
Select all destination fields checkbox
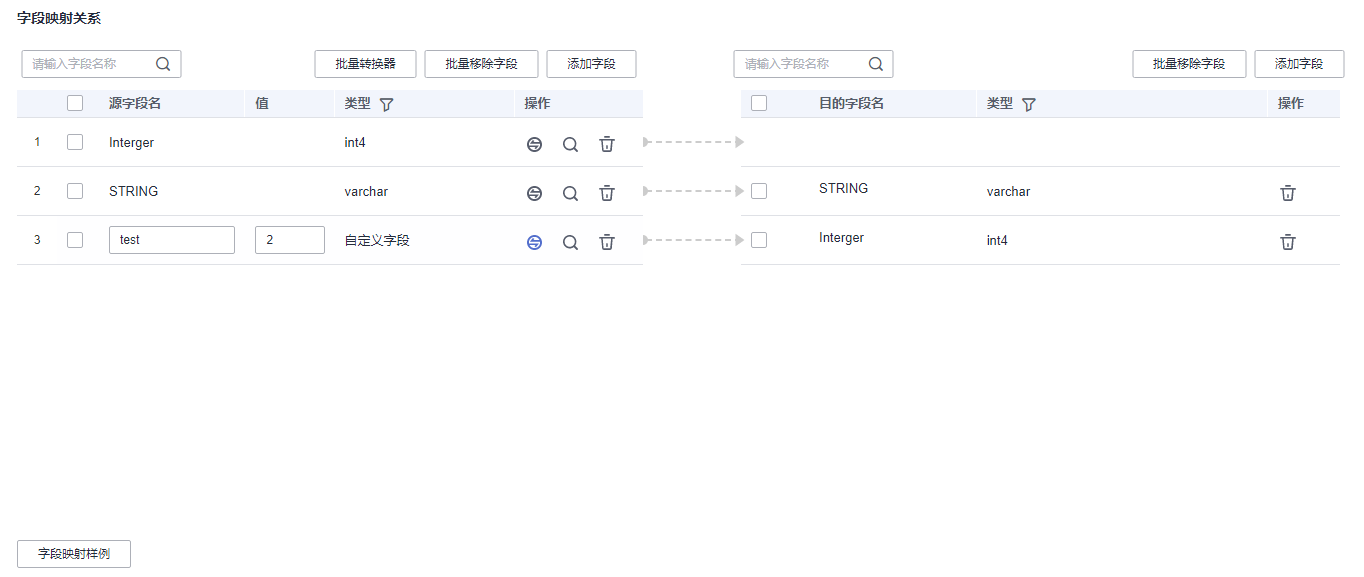pos(759,103)
